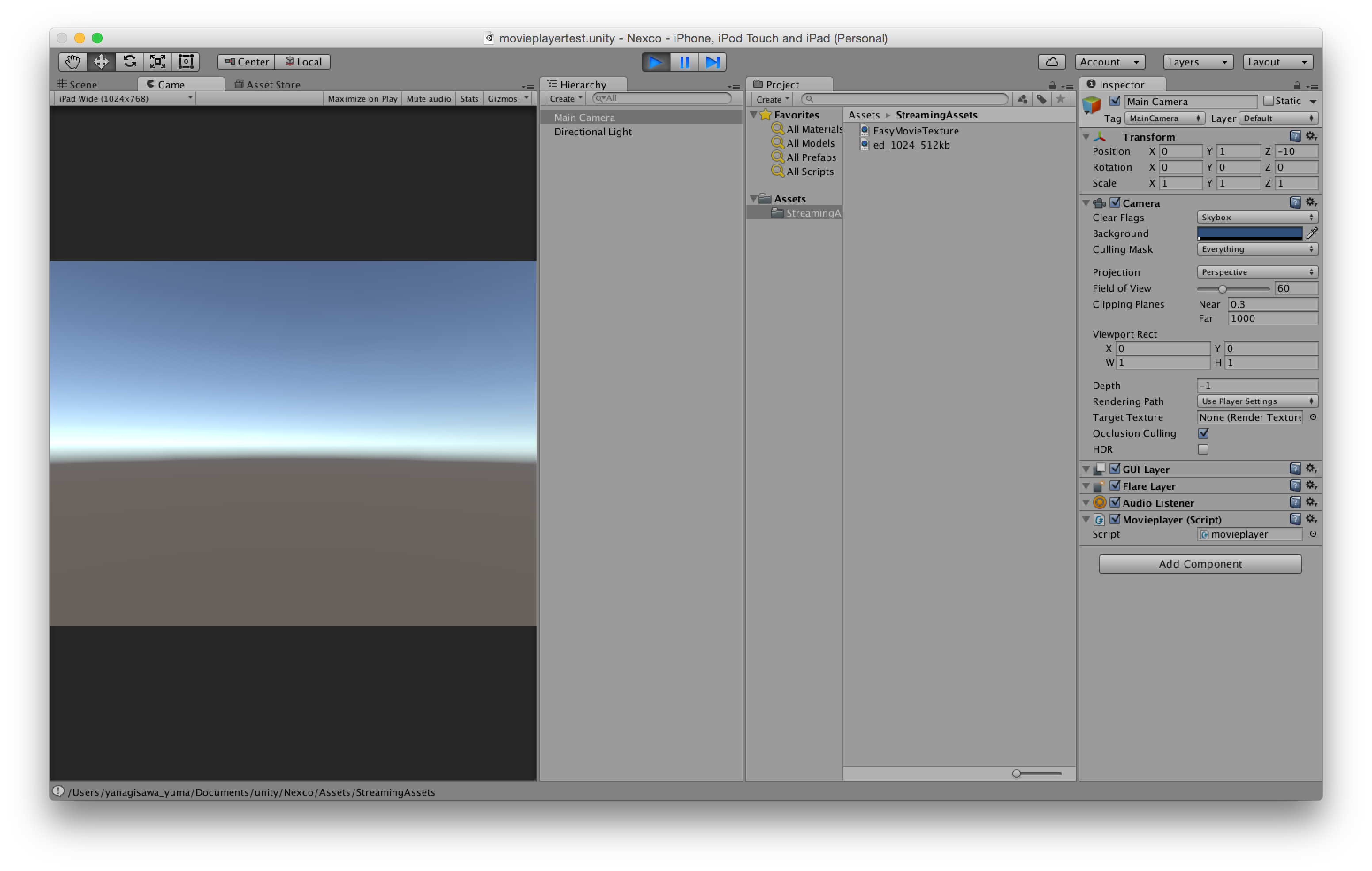Image resolution: width=1372 pixels, height=871 pixels.
Task: Enable Maximize on Play
Action: [362, 98]
